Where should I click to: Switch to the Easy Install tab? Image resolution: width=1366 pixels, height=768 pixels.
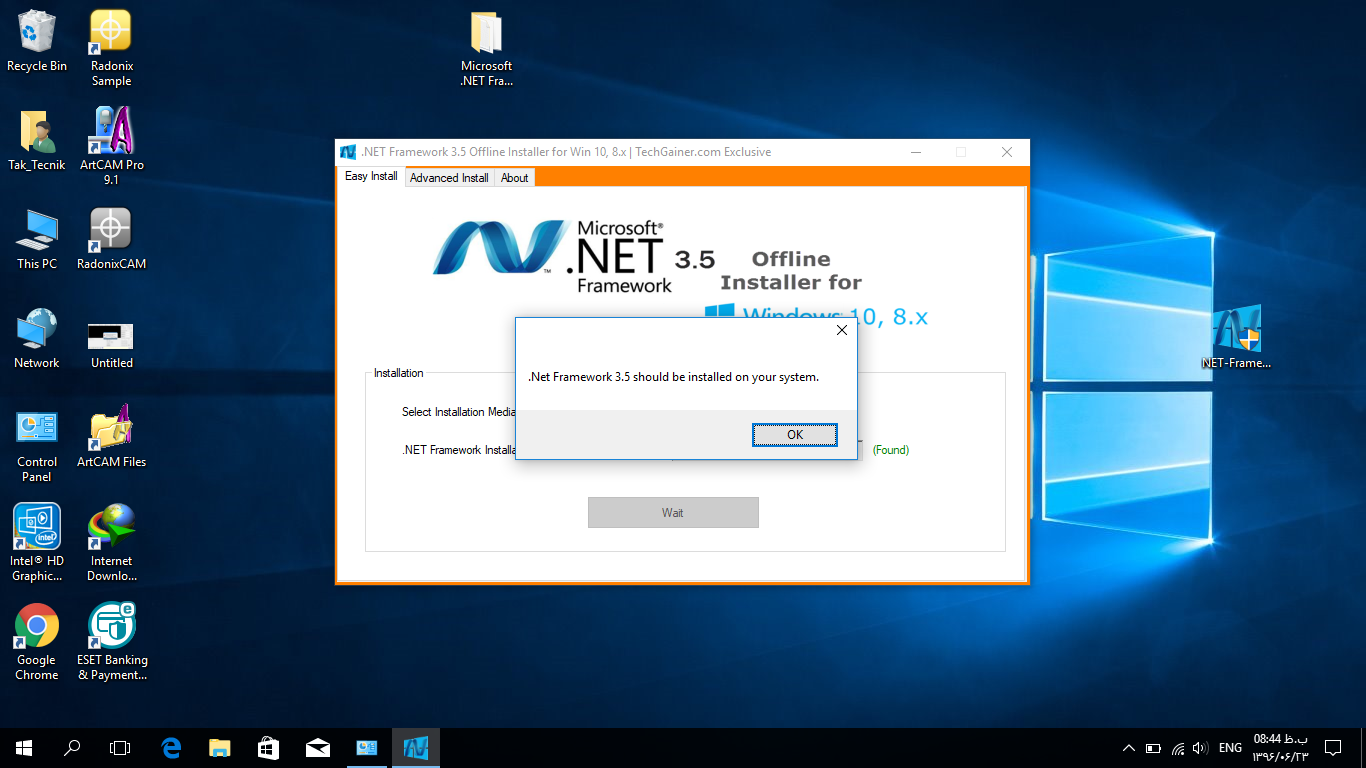click(371, 176)
